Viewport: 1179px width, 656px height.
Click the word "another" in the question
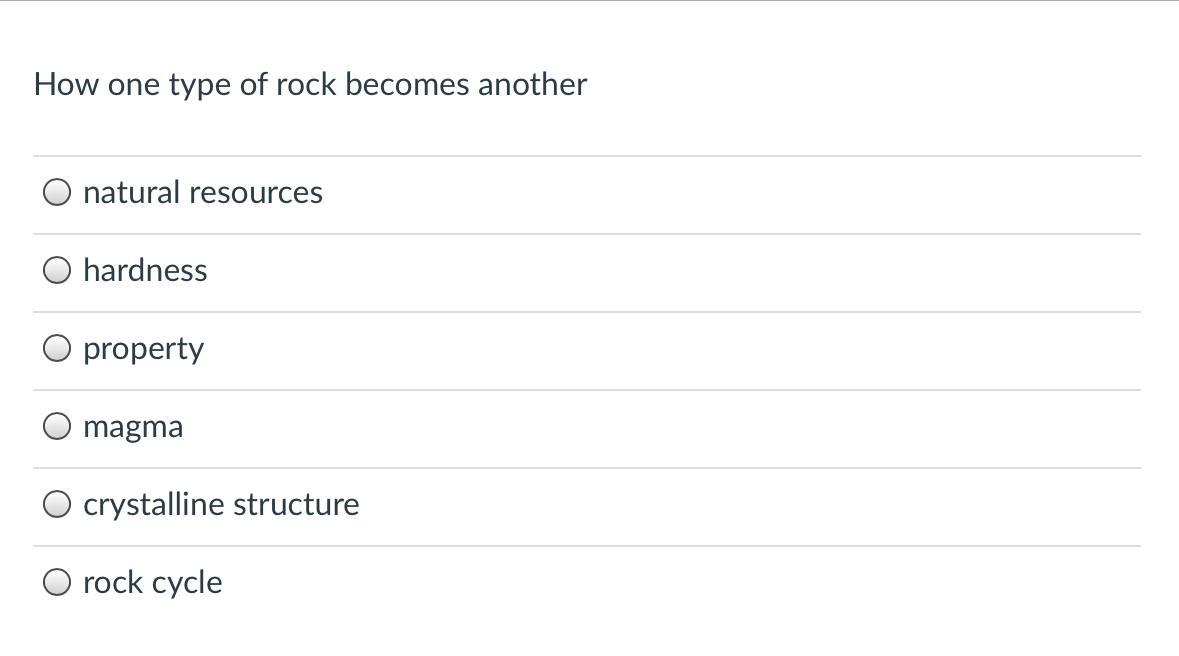click(532, 84)
